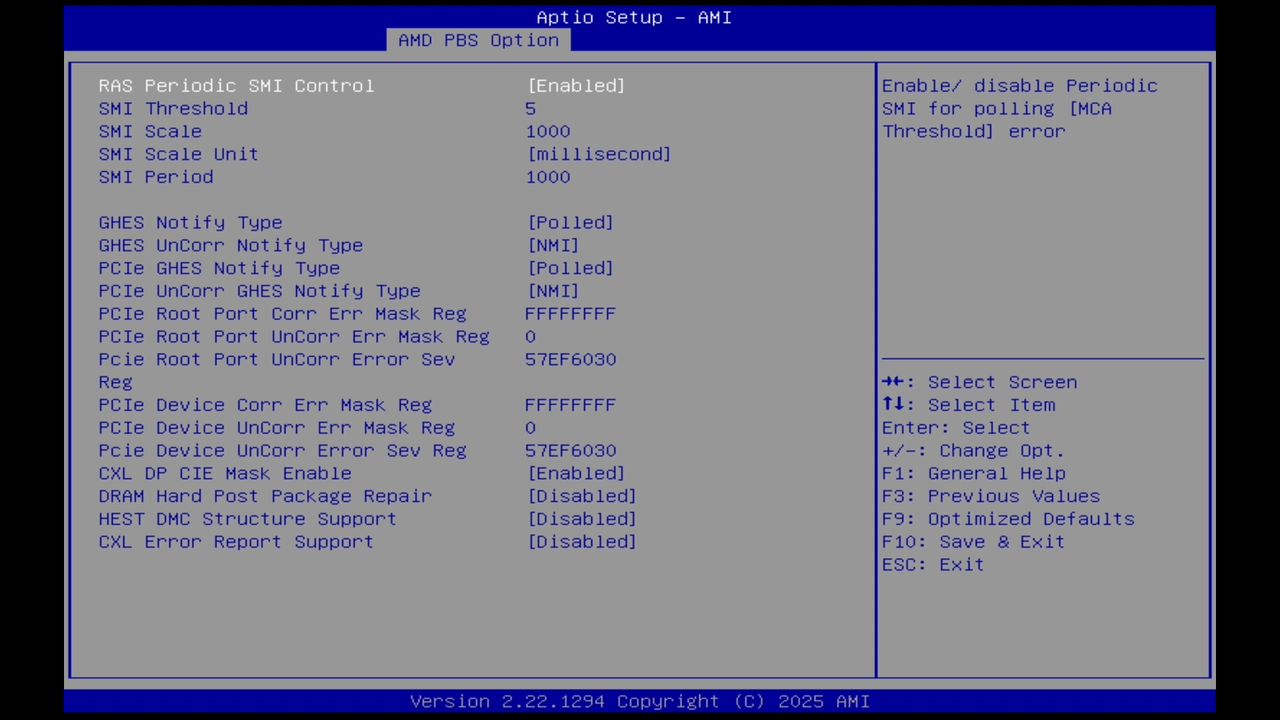The width and height of the screenshot is (1280, 720).
Task: Modify PCIe Device Corr Err Mask Reg
Action: [x=570, y=404]
